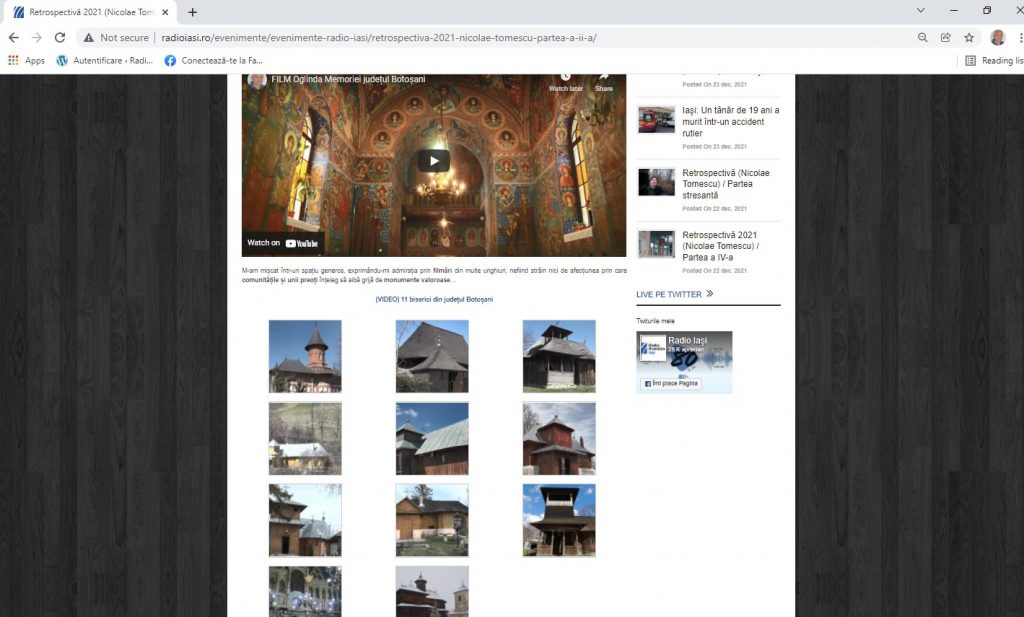
Task: Click the video Share arrow icon
Action: (x=604, y=79)
